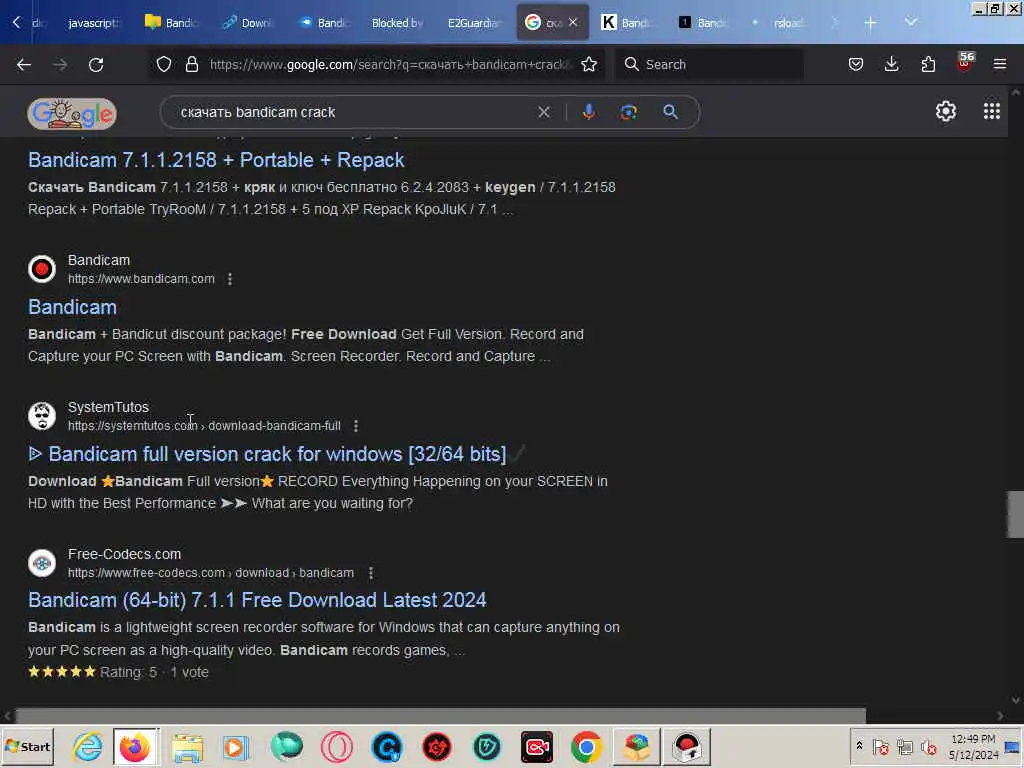Image resolution: width=1024 pixels, height=768 pixels.
Task: Open the Firefox taskbar button
Action: (136, 746)
